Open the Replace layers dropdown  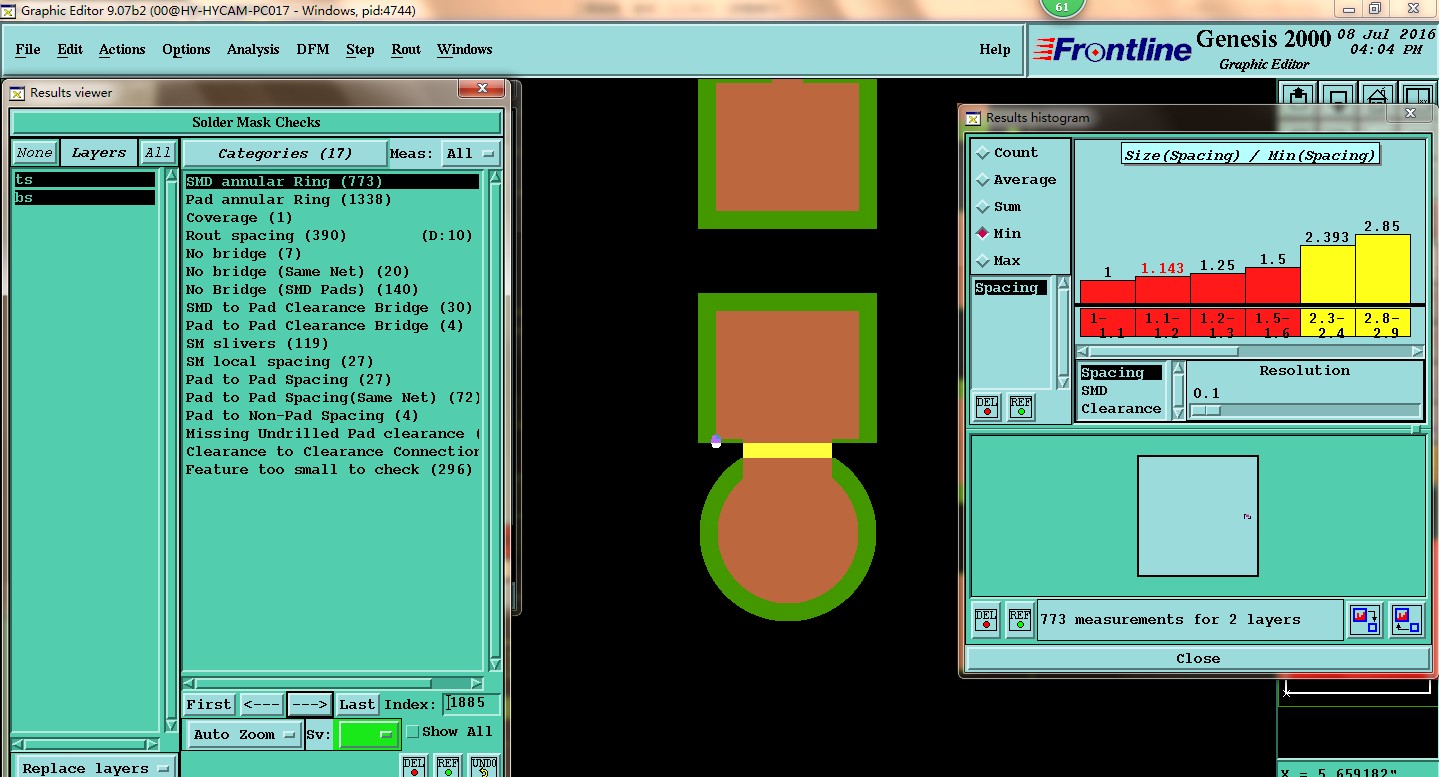click(x=95, y=768)
